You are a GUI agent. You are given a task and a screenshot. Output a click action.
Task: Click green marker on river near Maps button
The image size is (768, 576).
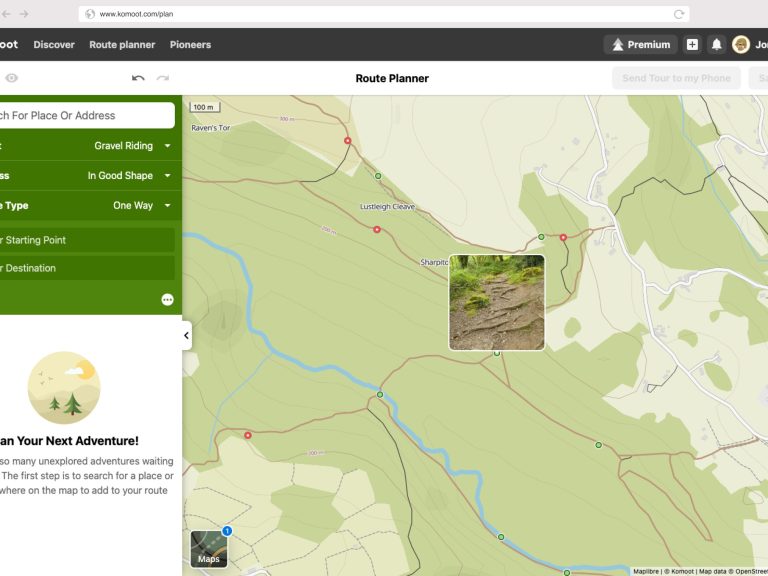501,537
